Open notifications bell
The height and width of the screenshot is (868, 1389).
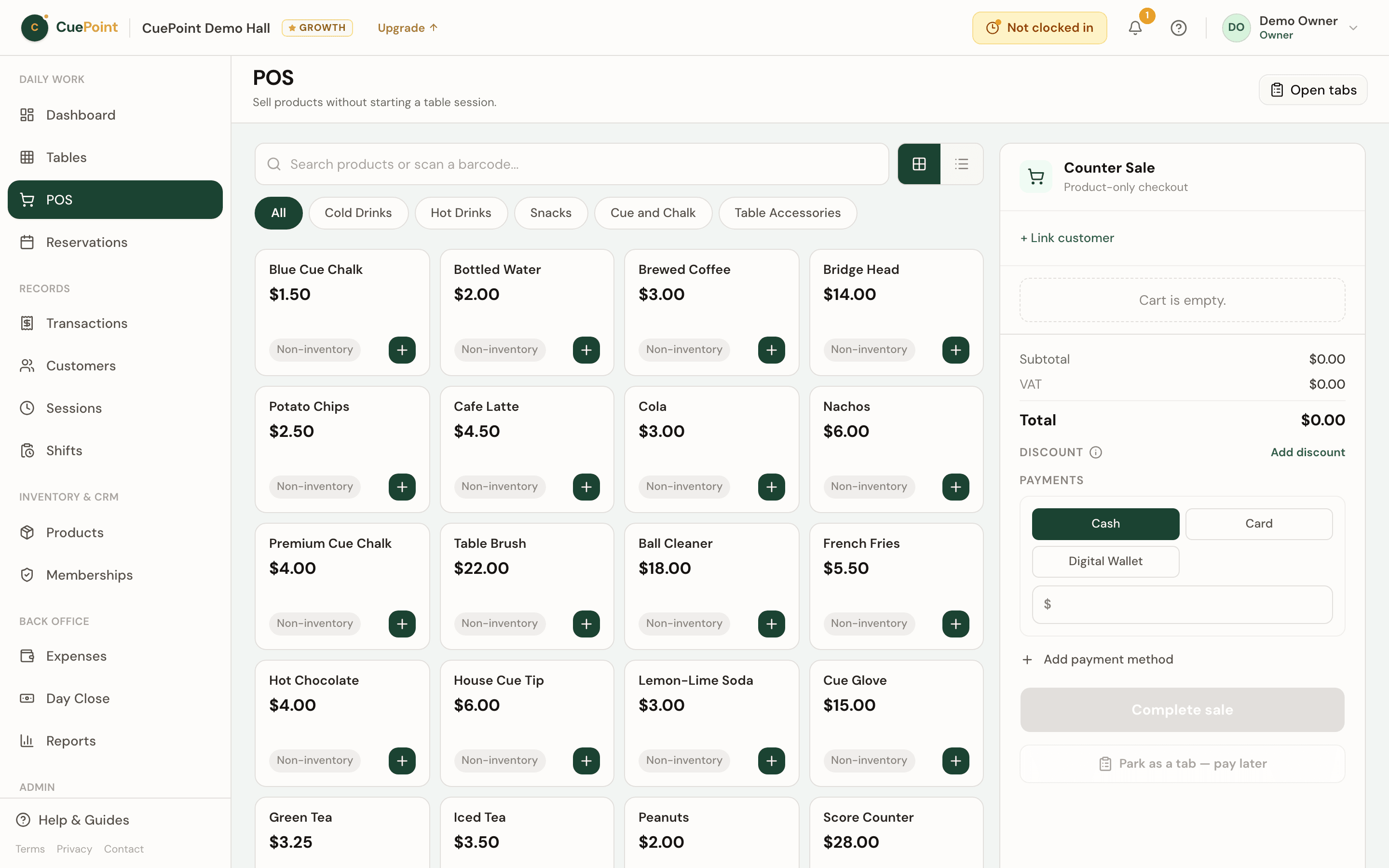[1135, 27]
